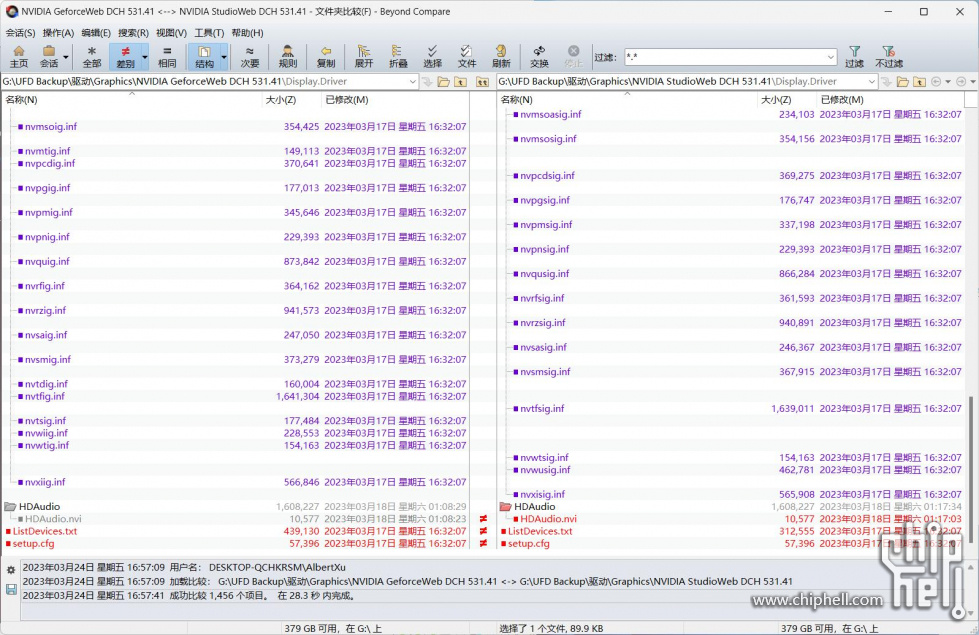Open the 编辑(E) menu

click(96, 33)
